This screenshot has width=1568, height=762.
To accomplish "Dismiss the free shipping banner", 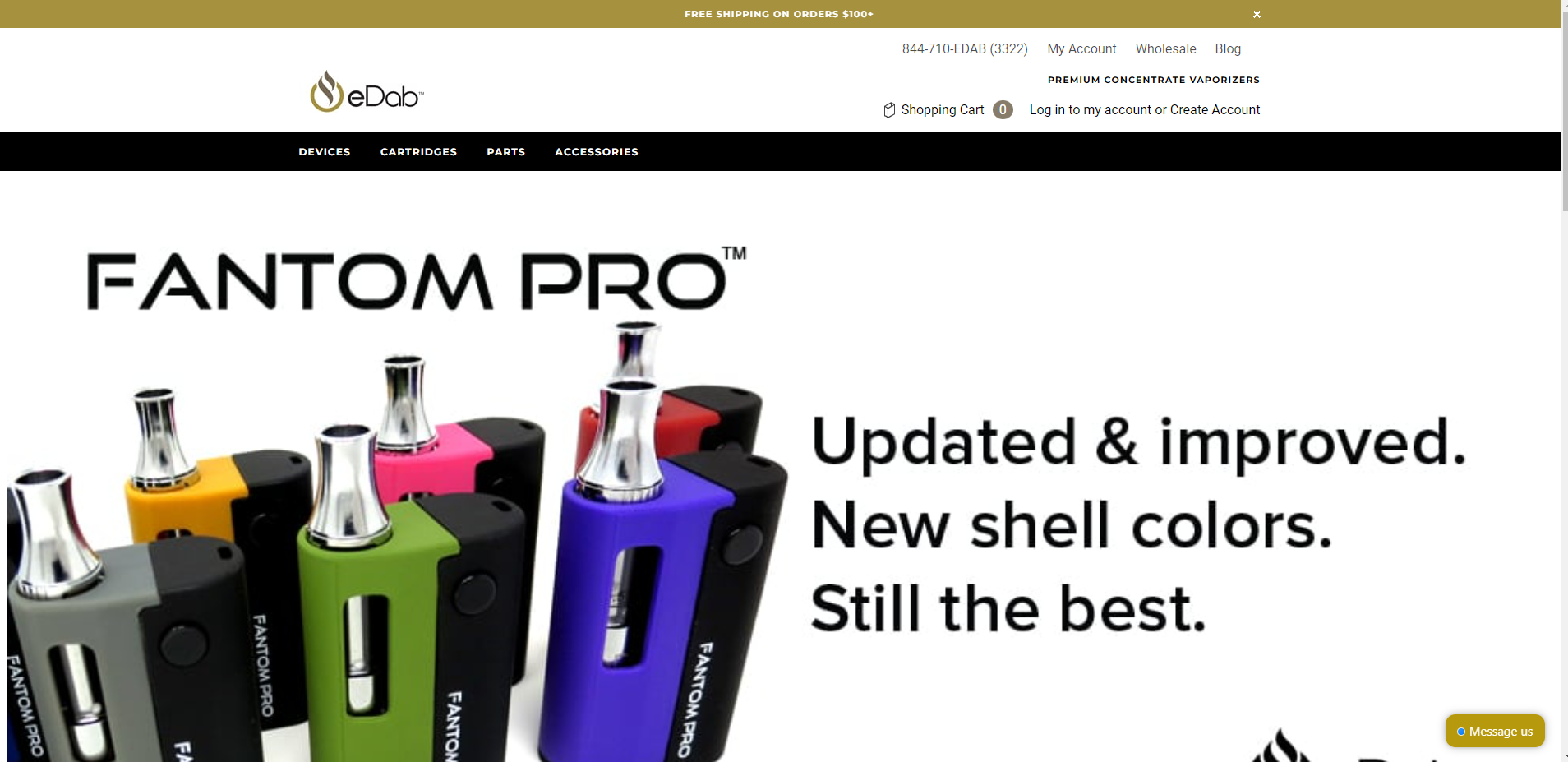I will (1257, 14).
